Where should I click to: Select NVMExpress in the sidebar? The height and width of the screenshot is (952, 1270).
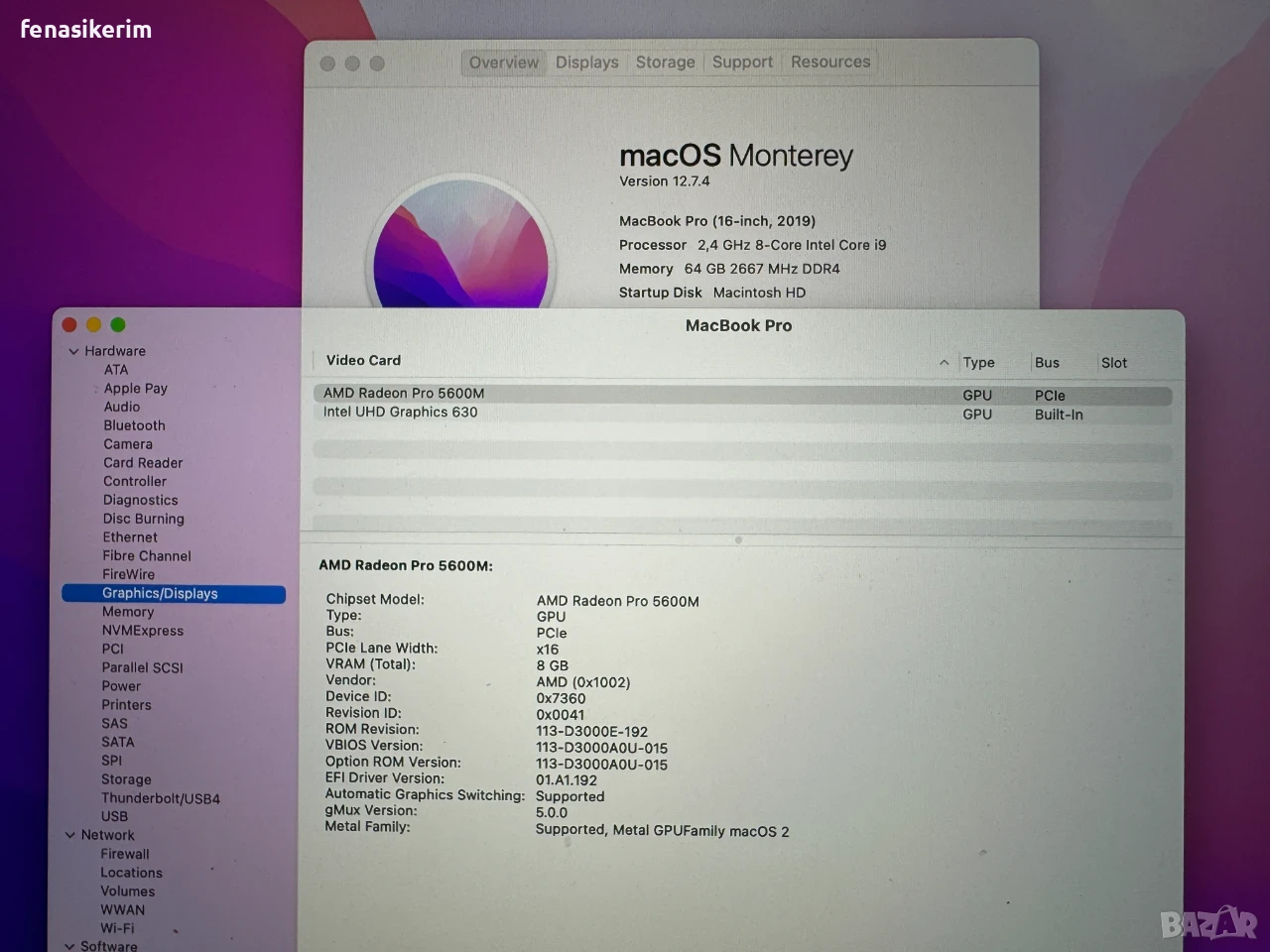(143, 631)
